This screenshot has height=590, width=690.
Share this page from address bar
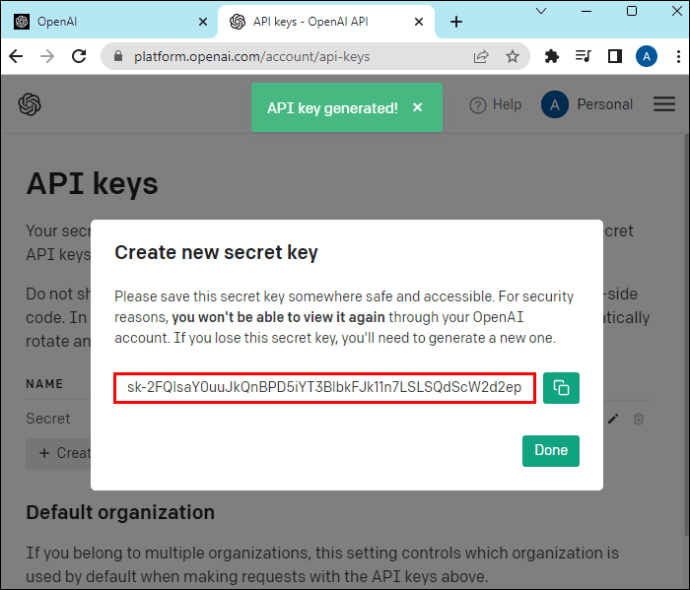pyautogui.click(x=481, y=57)
